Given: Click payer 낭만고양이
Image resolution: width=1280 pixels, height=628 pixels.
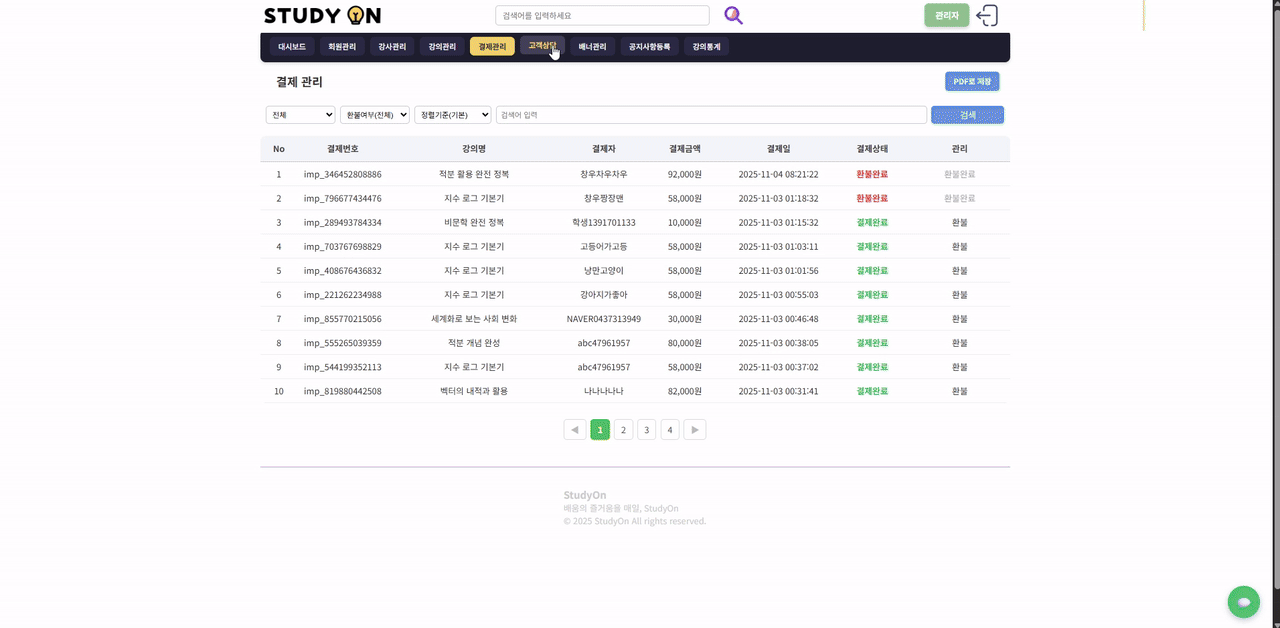Looking at the screenshot, I should pyautogui.click(x=604, y=270).
